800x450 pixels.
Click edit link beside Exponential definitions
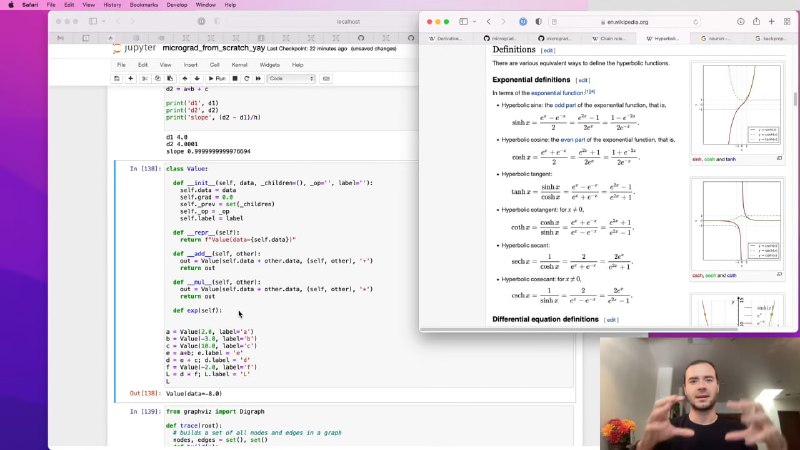tap(583, 80)
